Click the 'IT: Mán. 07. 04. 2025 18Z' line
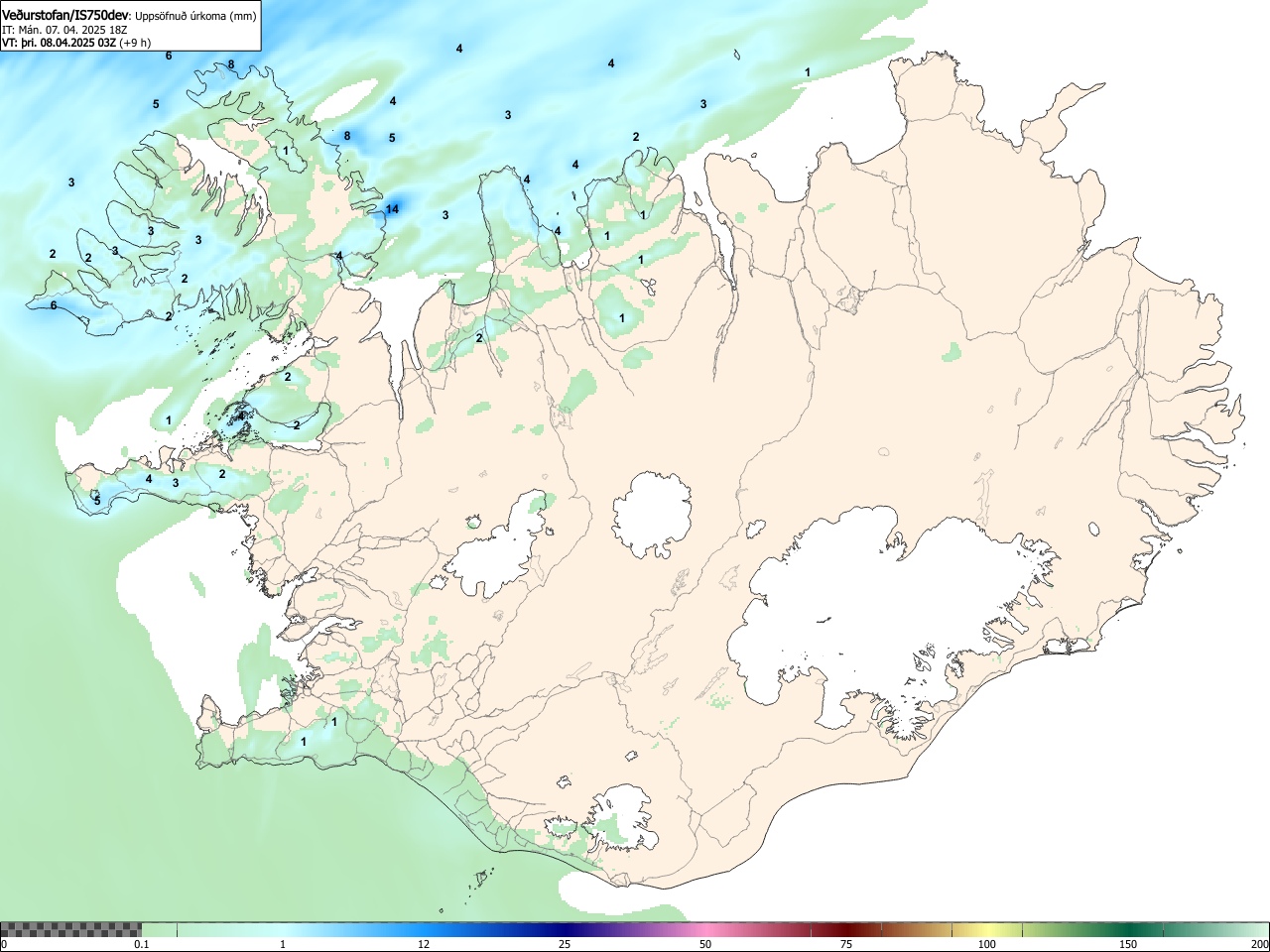 pos(63,30)
